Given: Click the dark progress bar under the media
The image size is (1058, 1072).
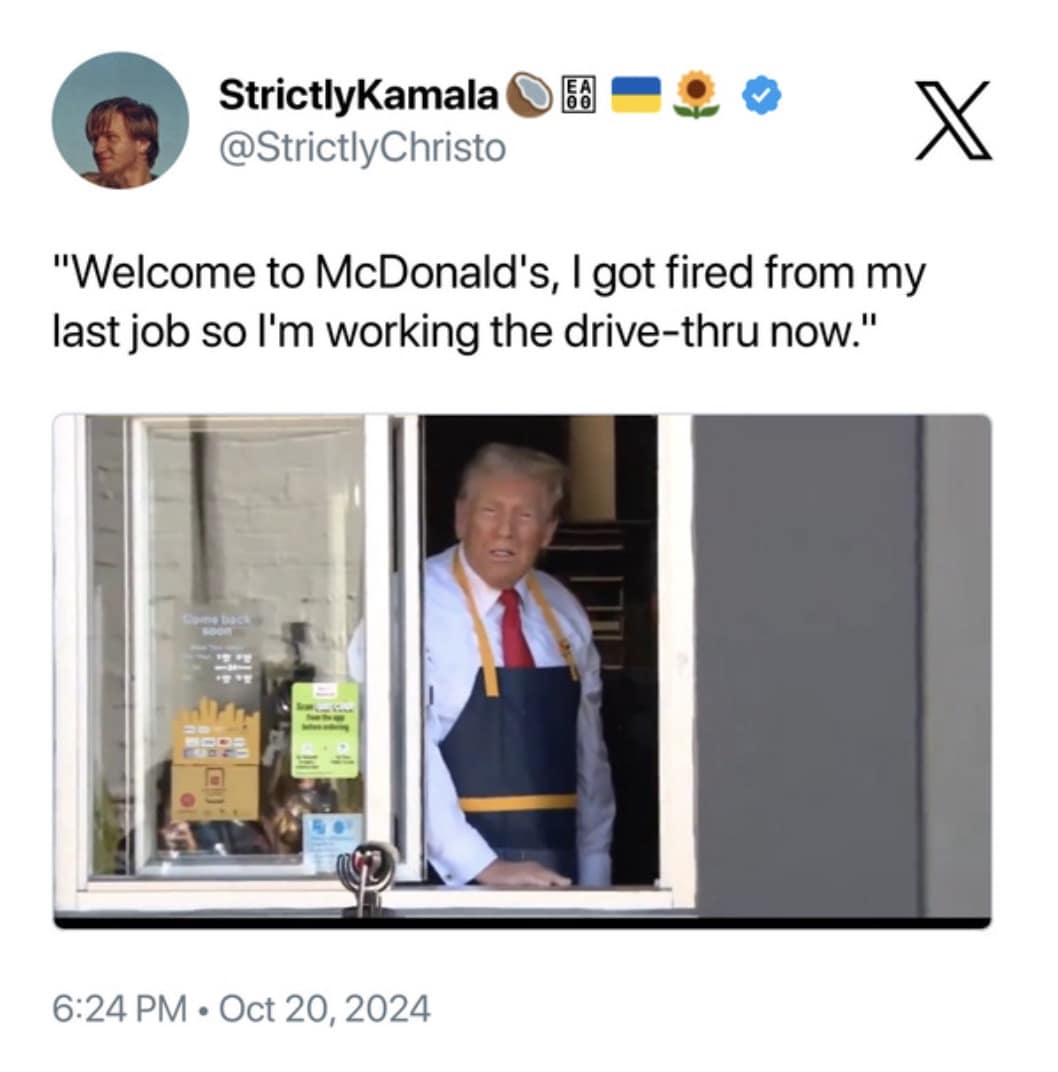Looking at the screenshot, I should coord(522,922).
